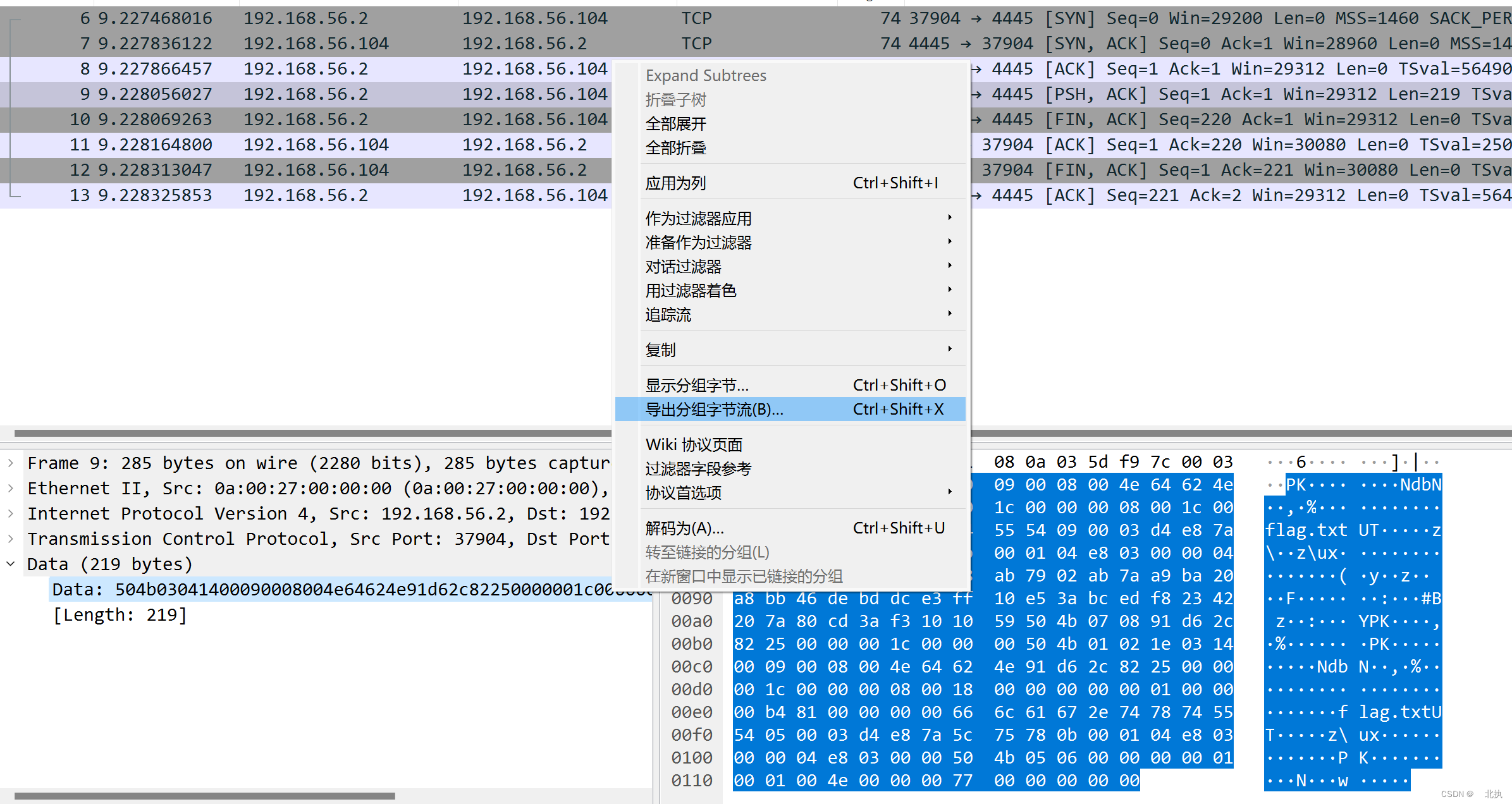Click 全部展开 menu entry
Screen dimensions: 1512x804
(675, 124)
